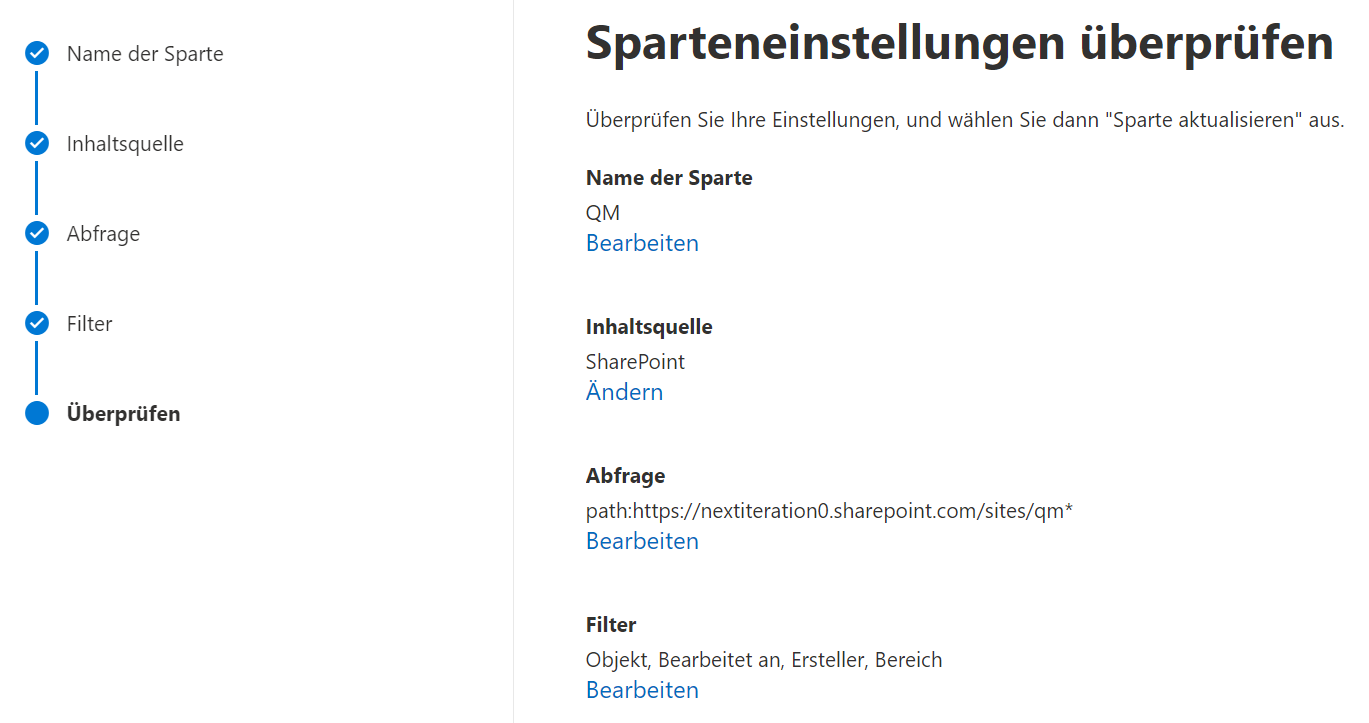Click Ändern link under Inhaltsquelle
Image resolution: width=1369 pixels, height=723 pixels.
point(624,392)
